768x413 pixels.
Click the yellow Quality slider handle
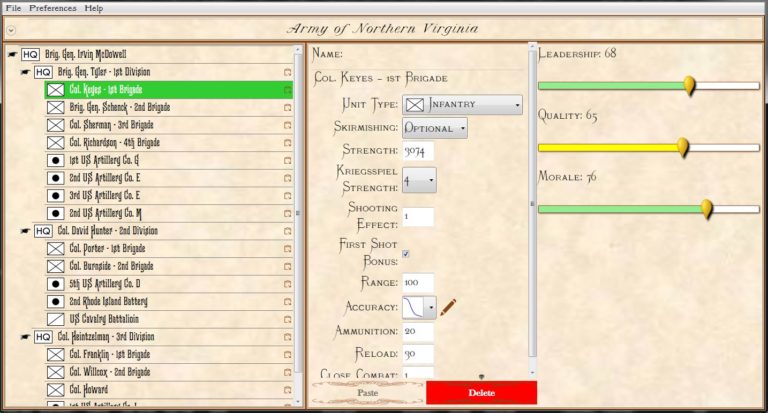coord(682,147)
